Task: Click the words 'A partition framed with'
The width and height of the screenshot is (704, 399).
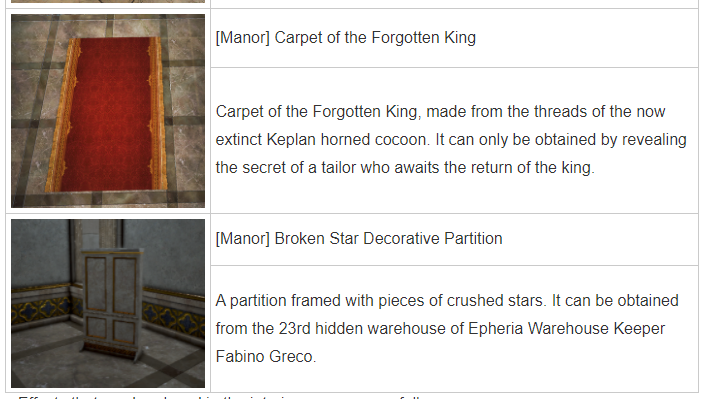Action: pyautogui.click(x=295, y=300)
